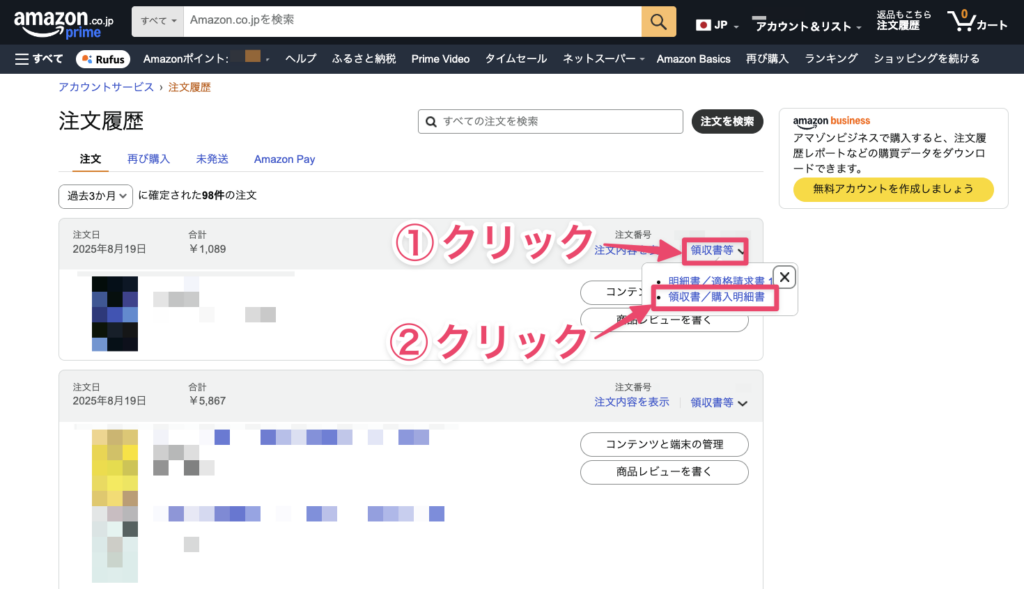Open ふるさと納税 in the navigation bar

coord(364,59)
